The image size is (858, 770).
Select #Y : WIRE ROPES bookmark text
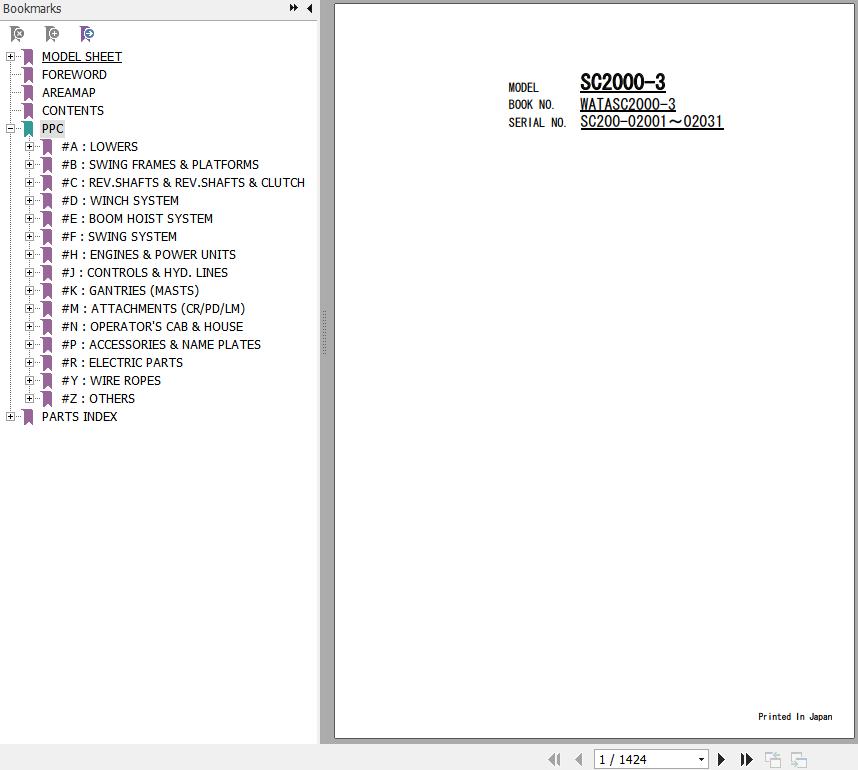click(x=111, y=381)
